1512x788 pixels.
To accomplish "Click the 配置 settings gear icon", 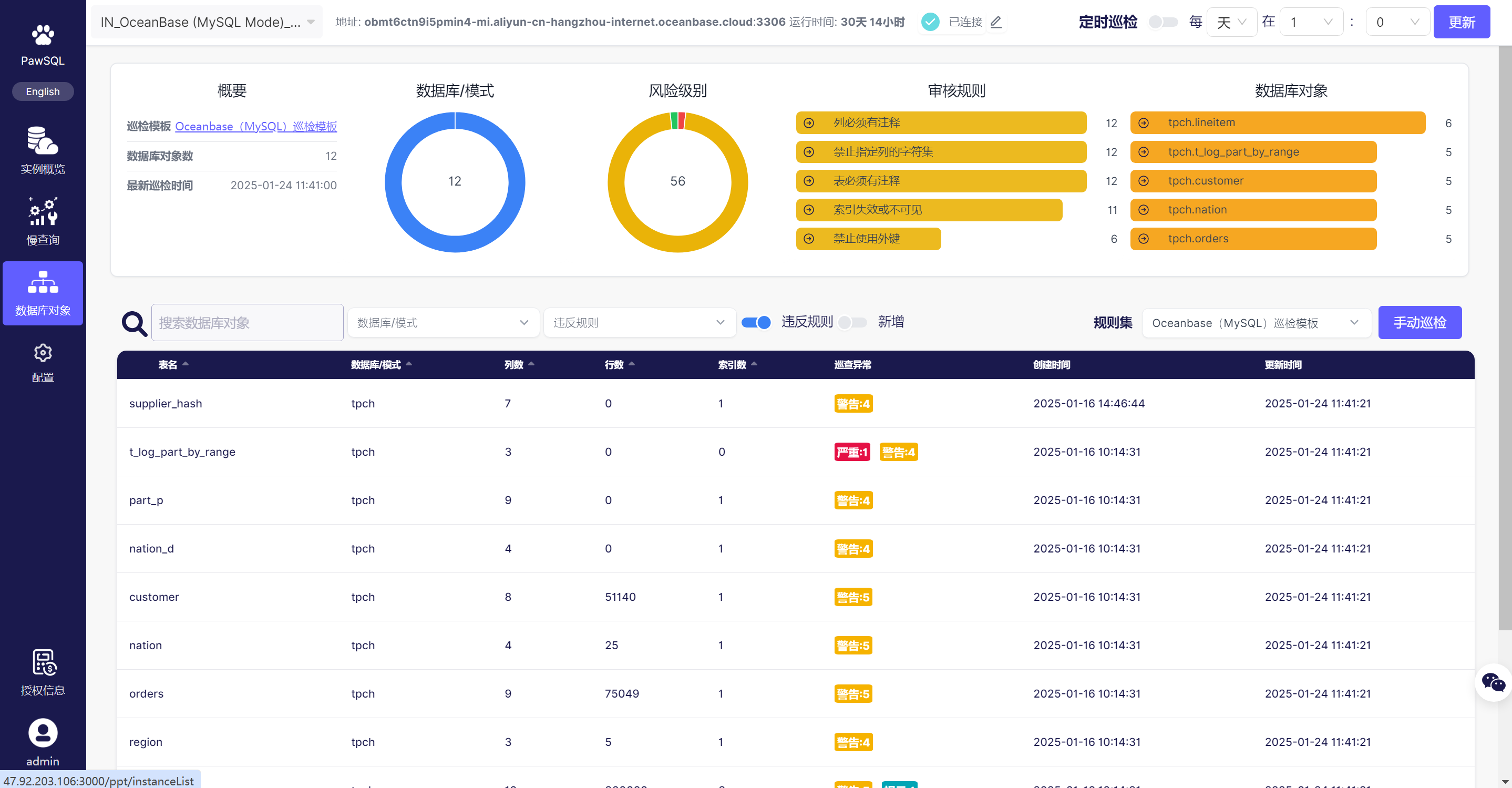I will click(x=42, y=353).
